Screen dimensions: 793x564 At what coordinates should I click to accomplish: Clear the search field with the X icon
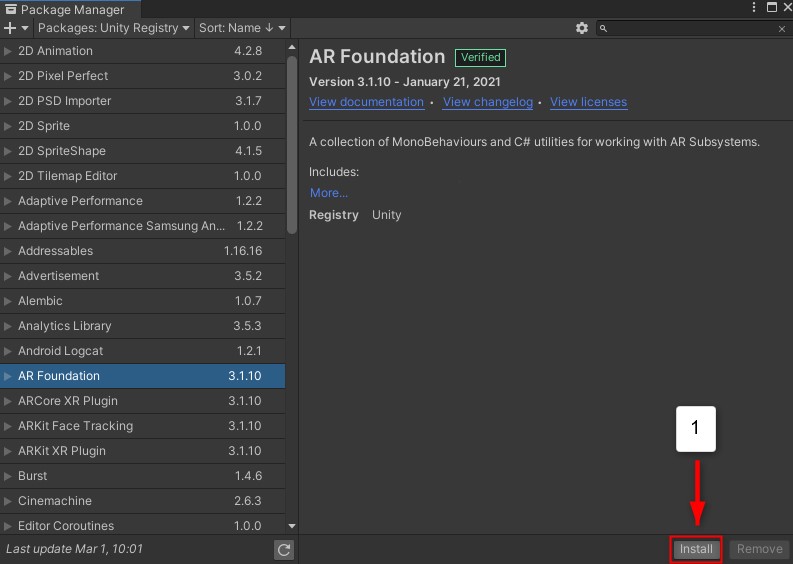tap(781, 29)
